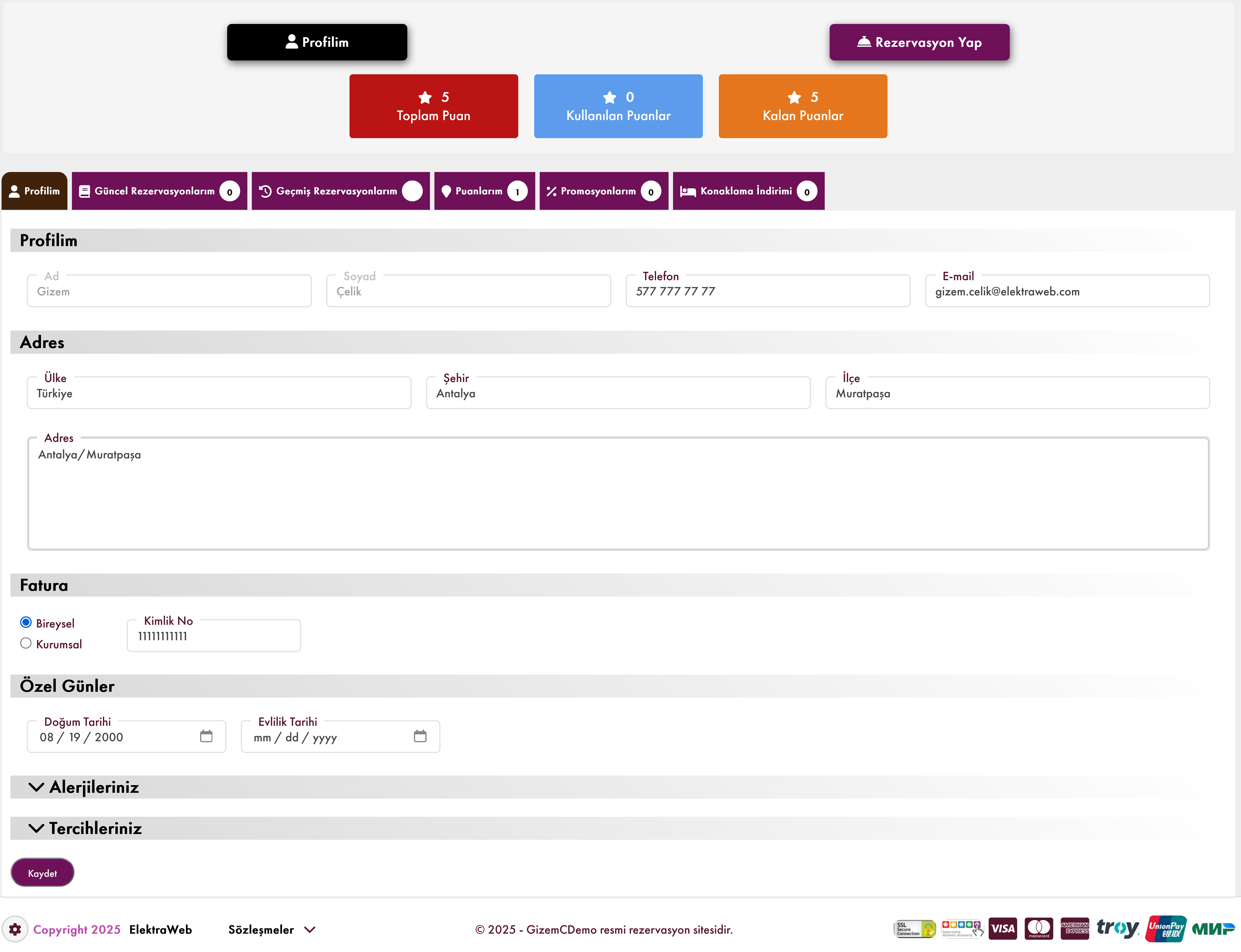Open the Güncel Rezervasyonlarım tab
Viewport: 1241px width, 952px height.
(159, 191)
